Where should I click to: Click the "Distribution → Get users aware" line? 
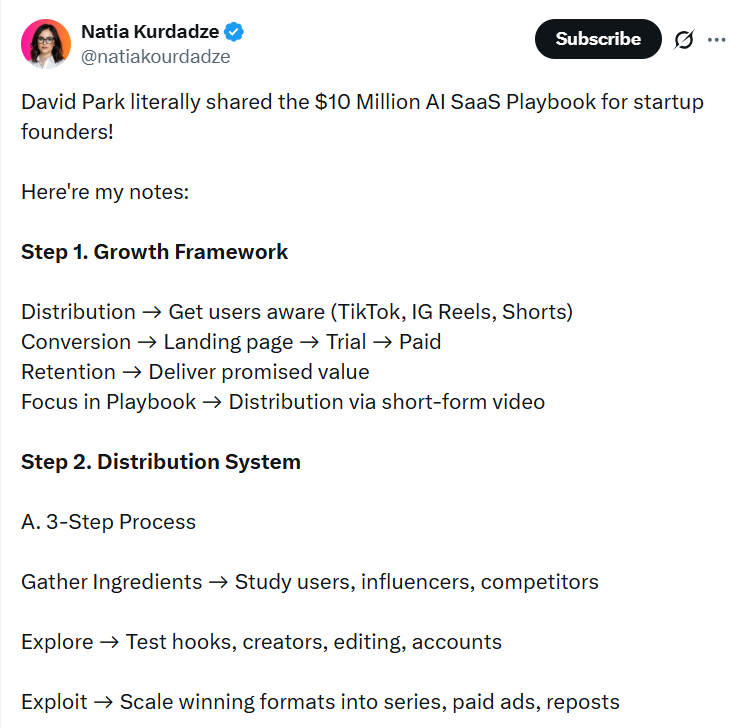point(296,312)
